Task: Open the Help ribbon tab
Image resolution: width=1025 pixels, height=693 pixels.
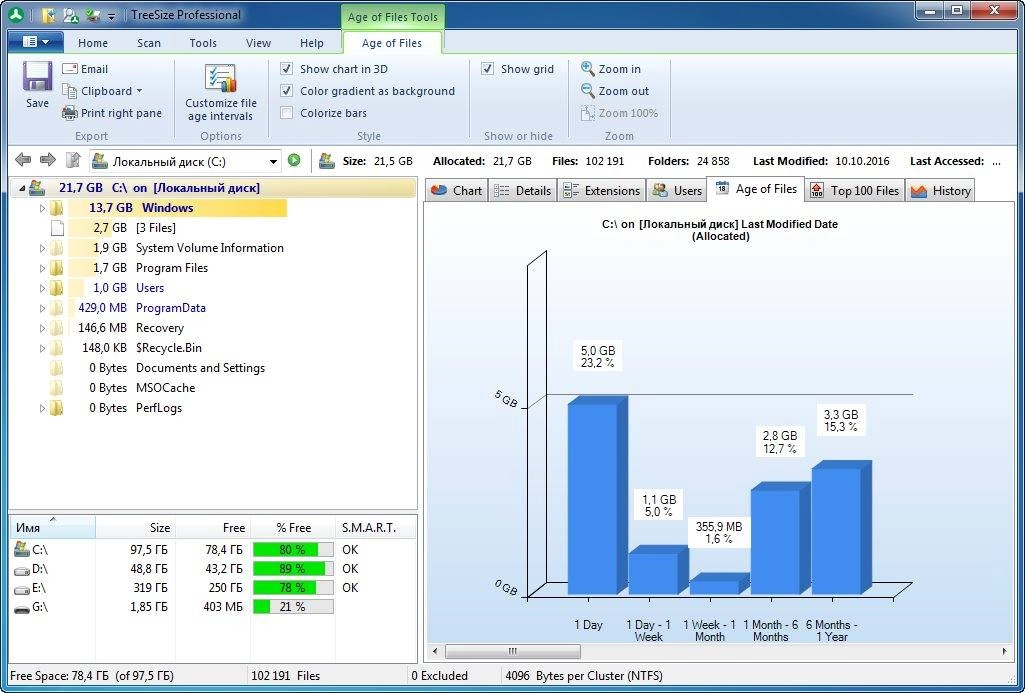Action: pyautogui.click(x=312, y=43)
